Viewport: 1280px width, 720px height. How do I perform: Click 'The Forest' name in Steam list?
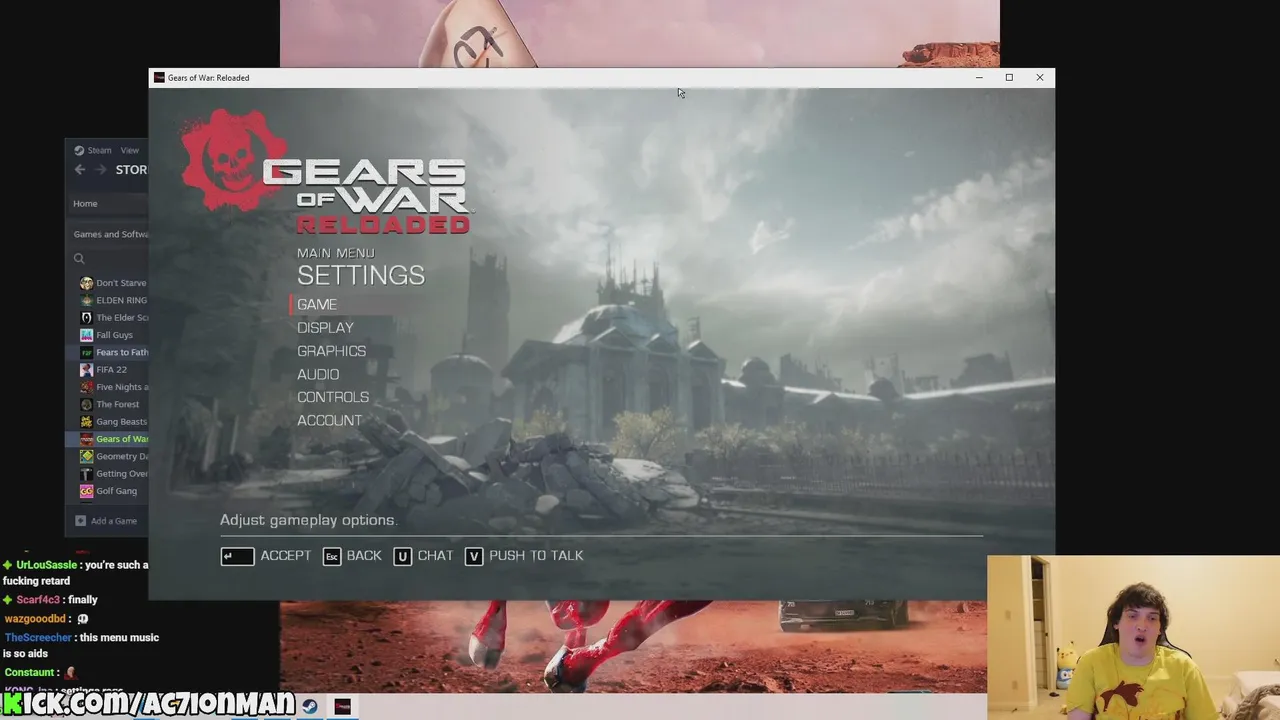[118, 404]
